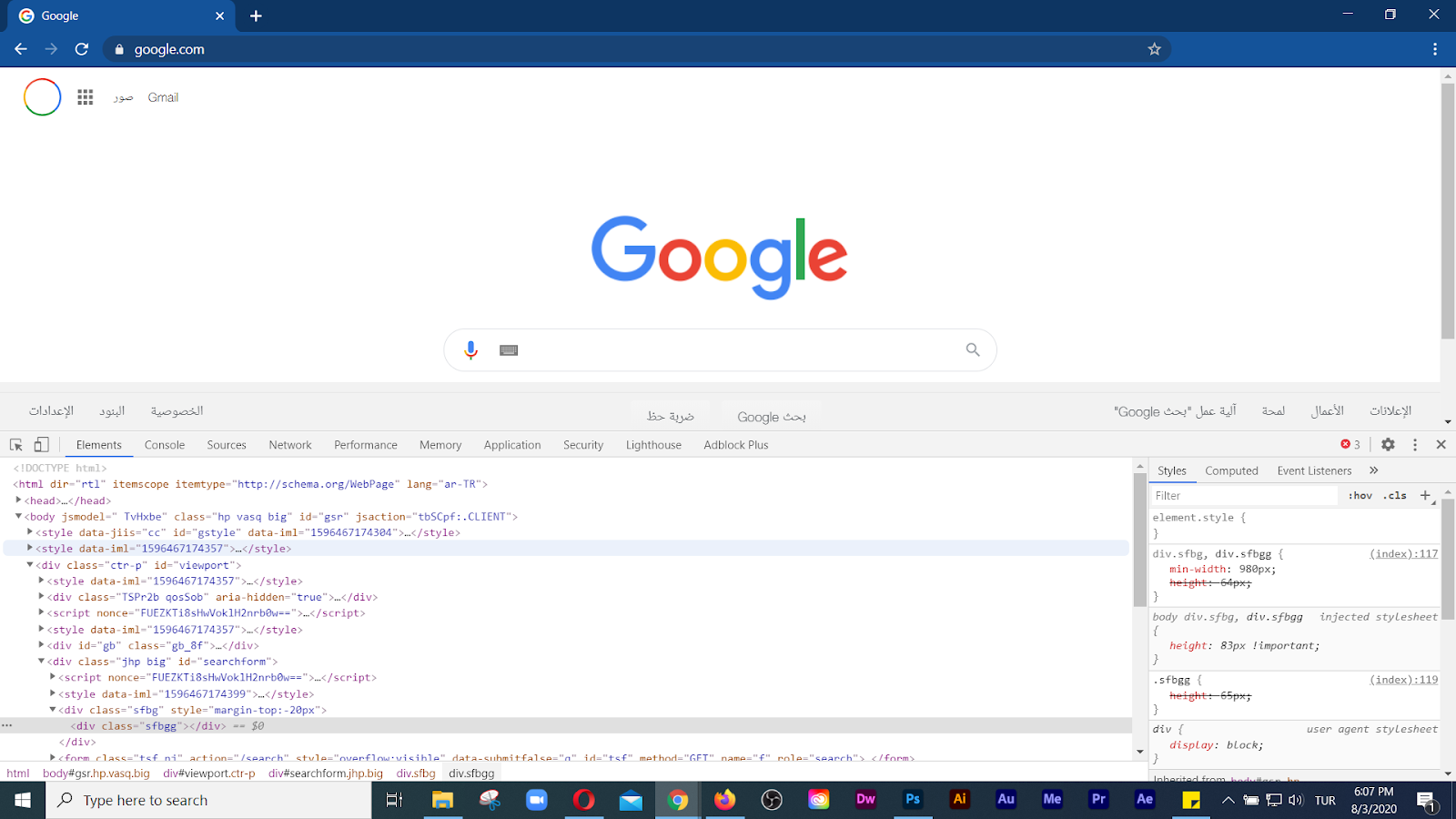The height and width of the screenshot is (819, 1456).
Task: Click the "بحث Google" search button
Action: (772, 417)
